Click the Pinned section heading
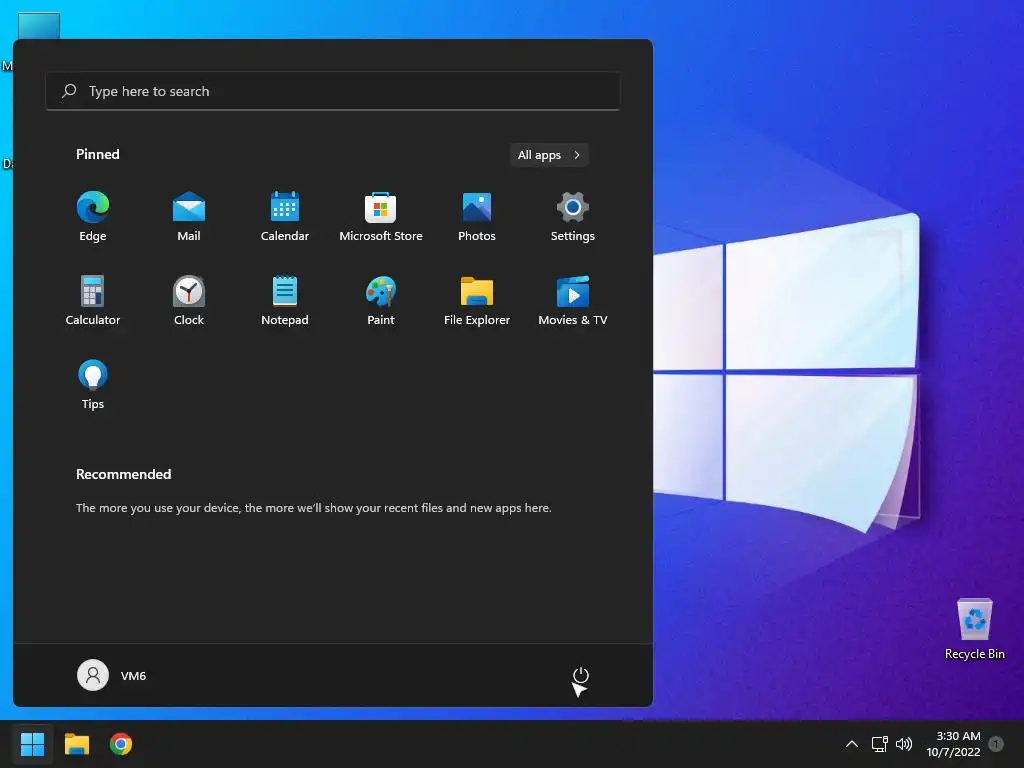This screenshot has width=1024, height=768. (x=98, y=154)
